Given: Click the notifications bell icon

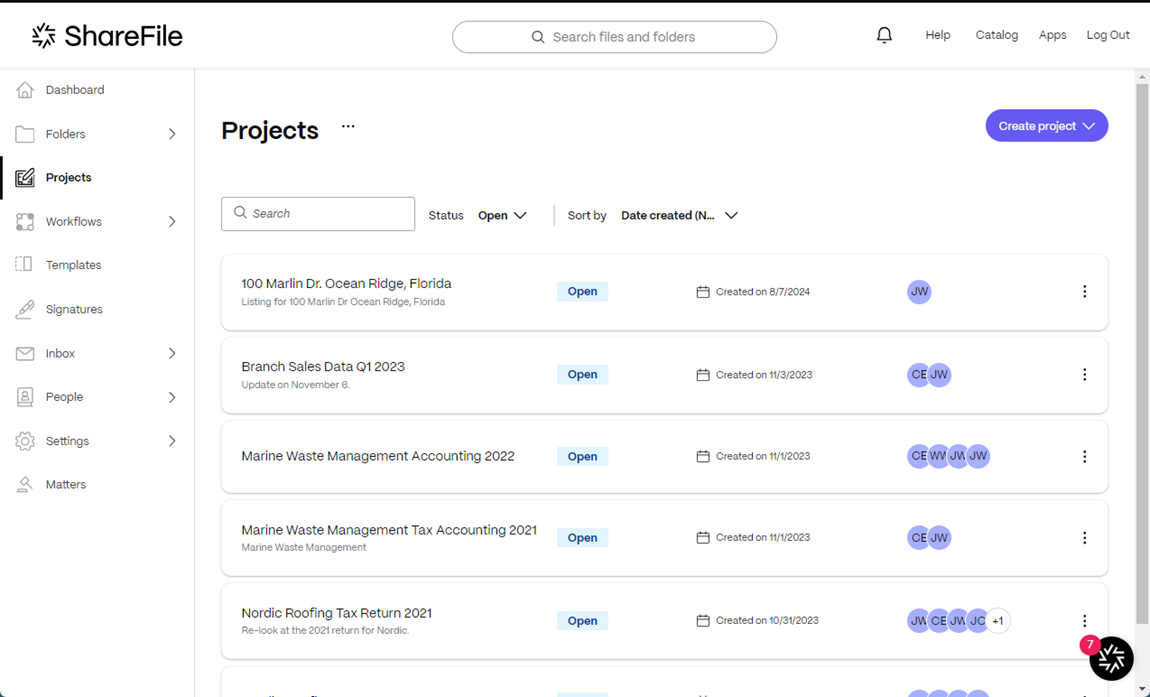Looking at the screenshot, I should 884,34.
